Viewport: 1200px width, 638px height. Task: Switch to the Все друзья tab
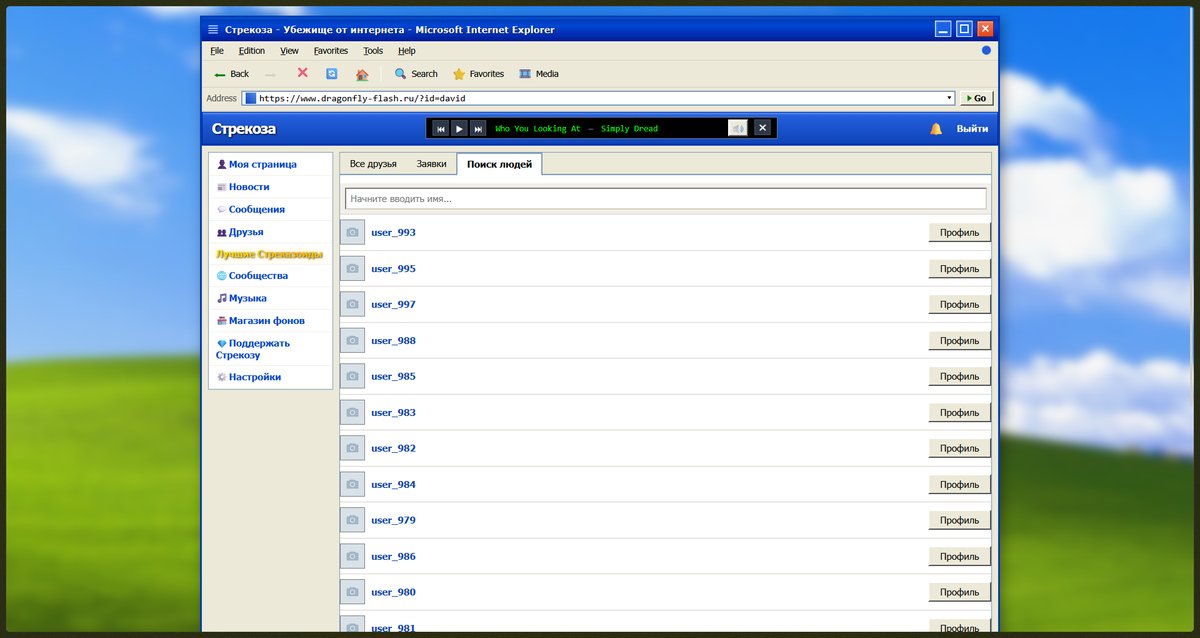point(373,164)
